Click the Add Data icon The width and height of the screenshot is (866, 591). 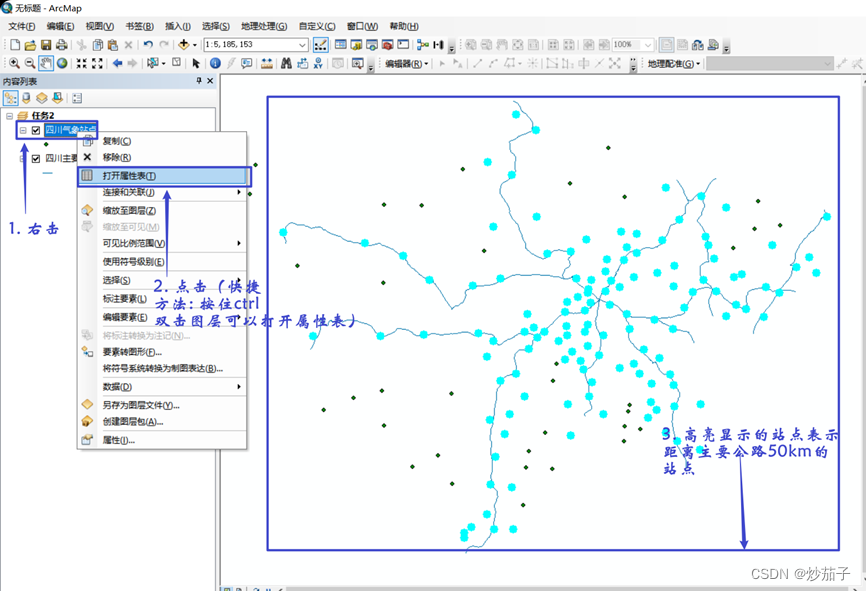(x=183, y=45)
